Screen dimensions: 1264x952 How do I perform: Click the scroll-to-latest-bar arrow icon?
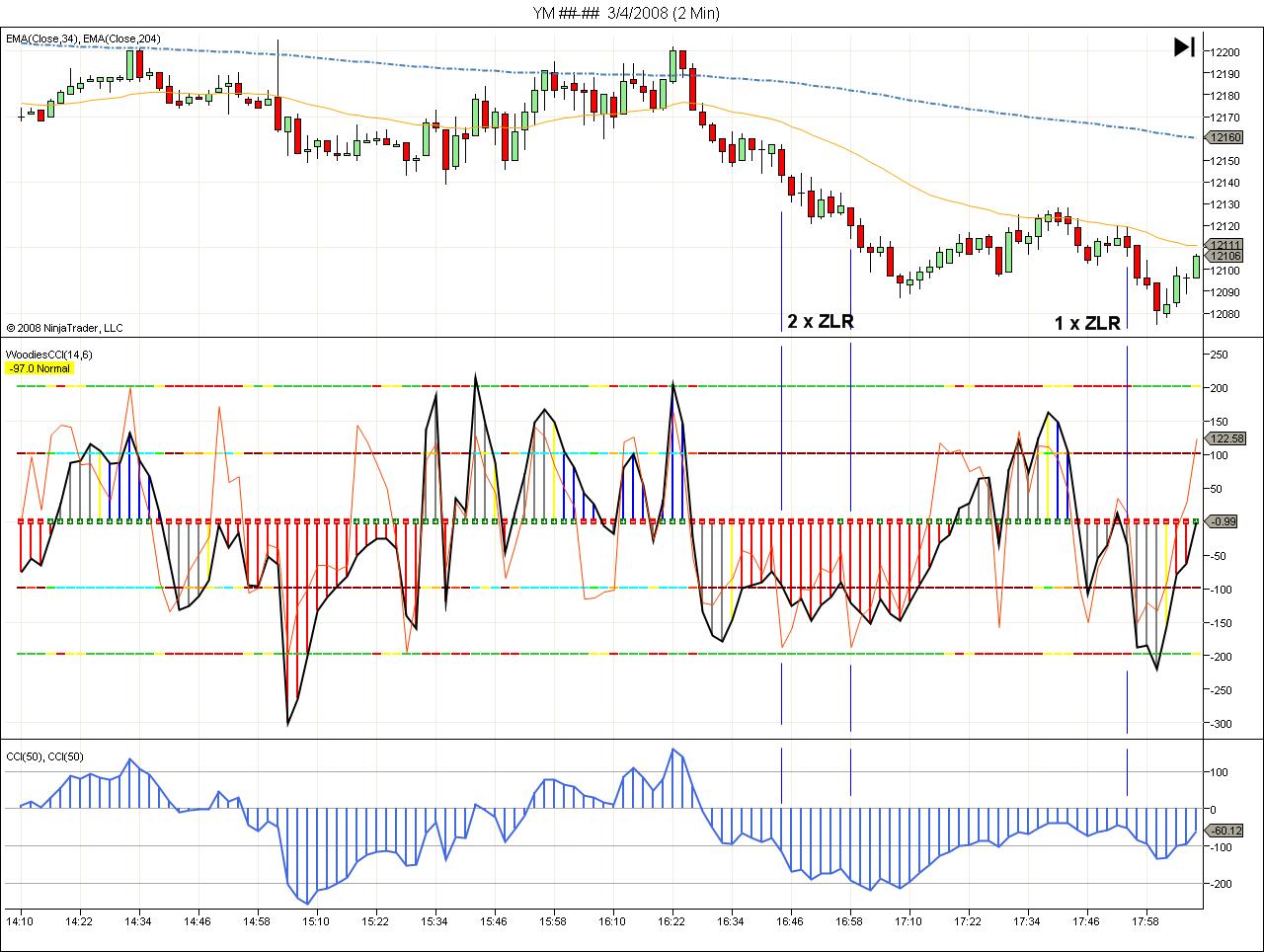coord(1184,47)
